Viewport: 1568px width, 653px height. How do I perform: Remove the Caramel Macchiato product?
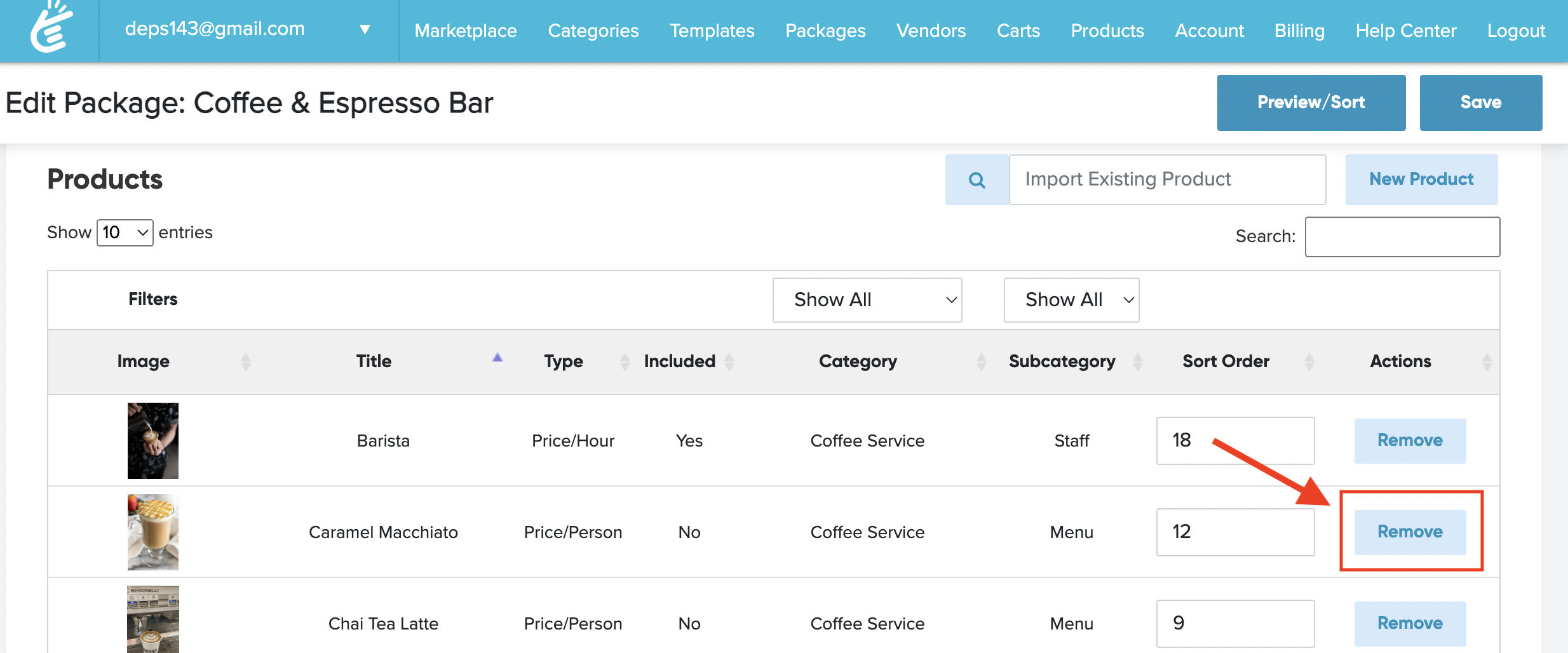tap(1410, 532)
